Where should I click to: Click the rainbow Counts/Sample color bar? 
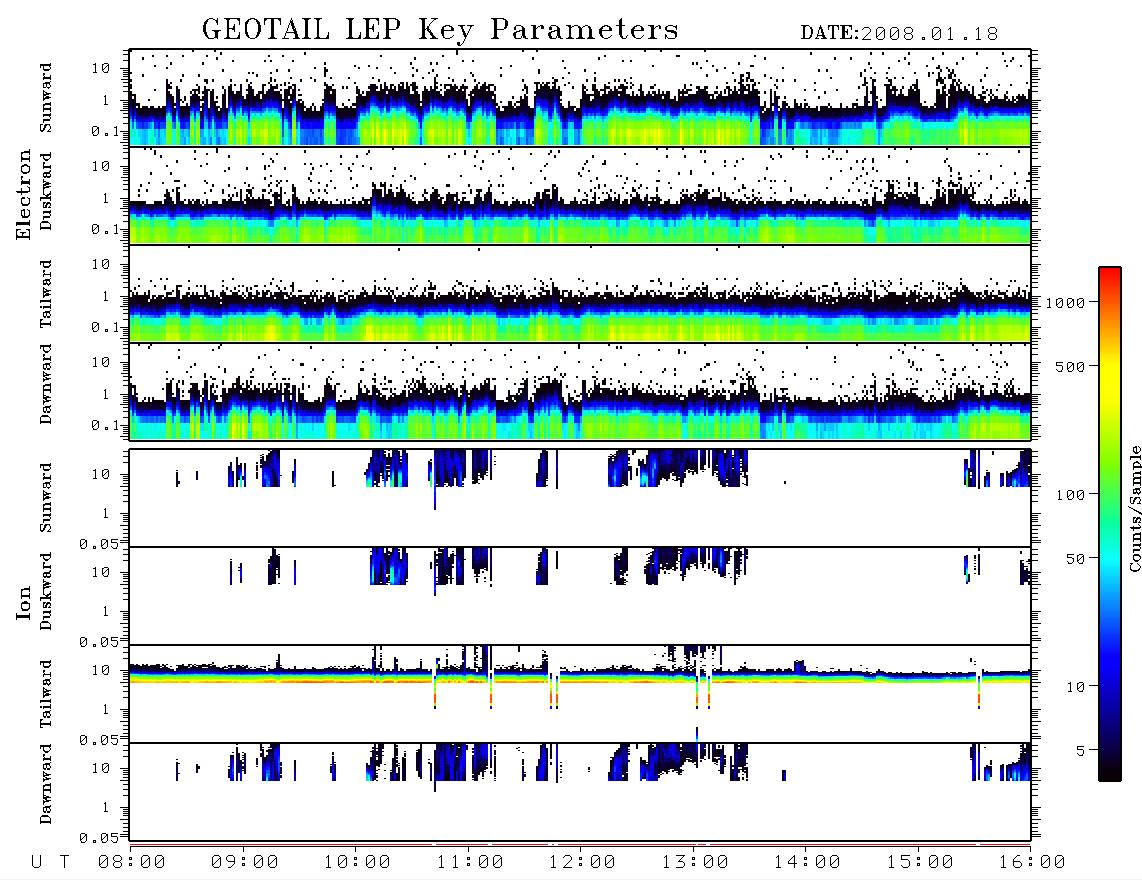1110,524
